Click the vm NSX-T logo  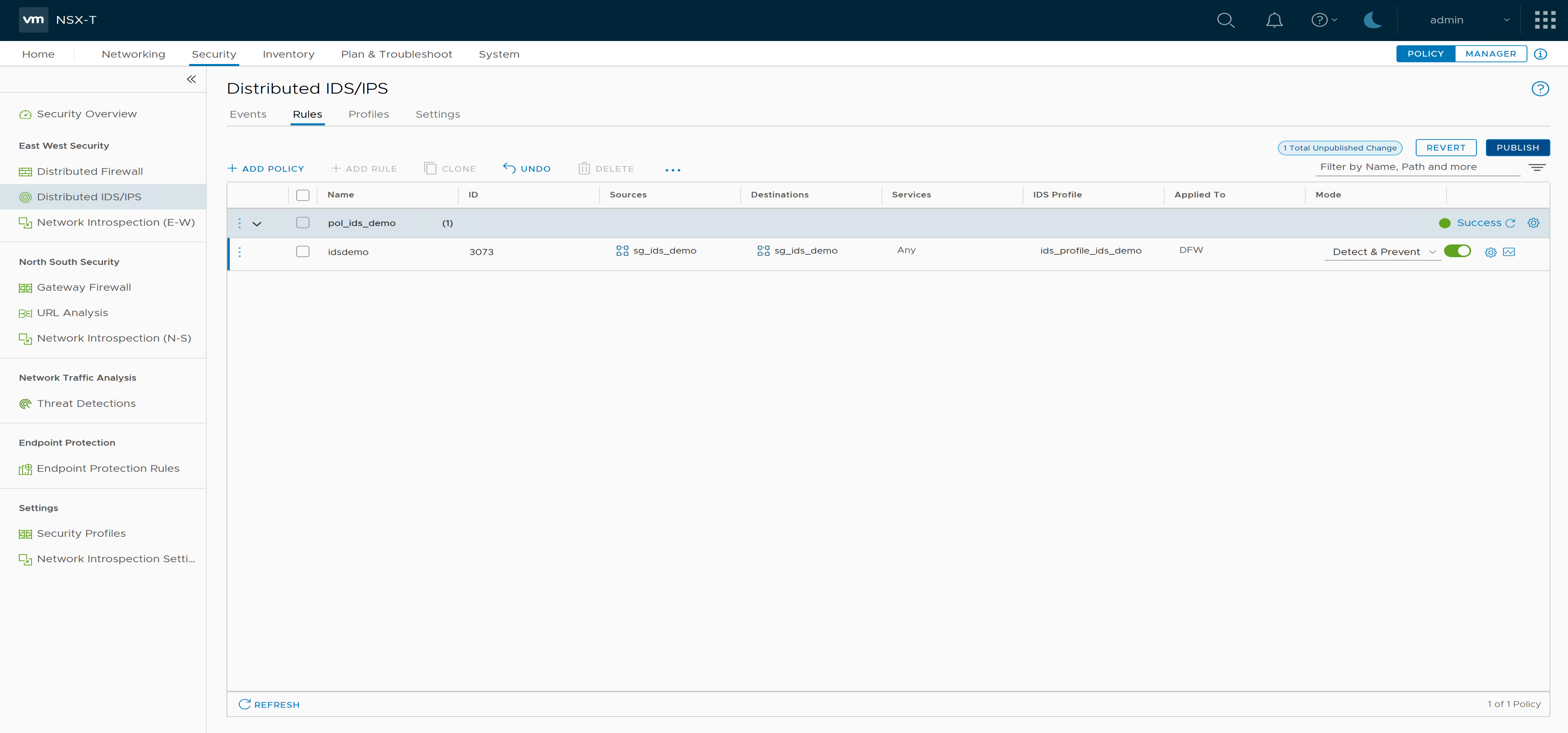coord(57,20)
